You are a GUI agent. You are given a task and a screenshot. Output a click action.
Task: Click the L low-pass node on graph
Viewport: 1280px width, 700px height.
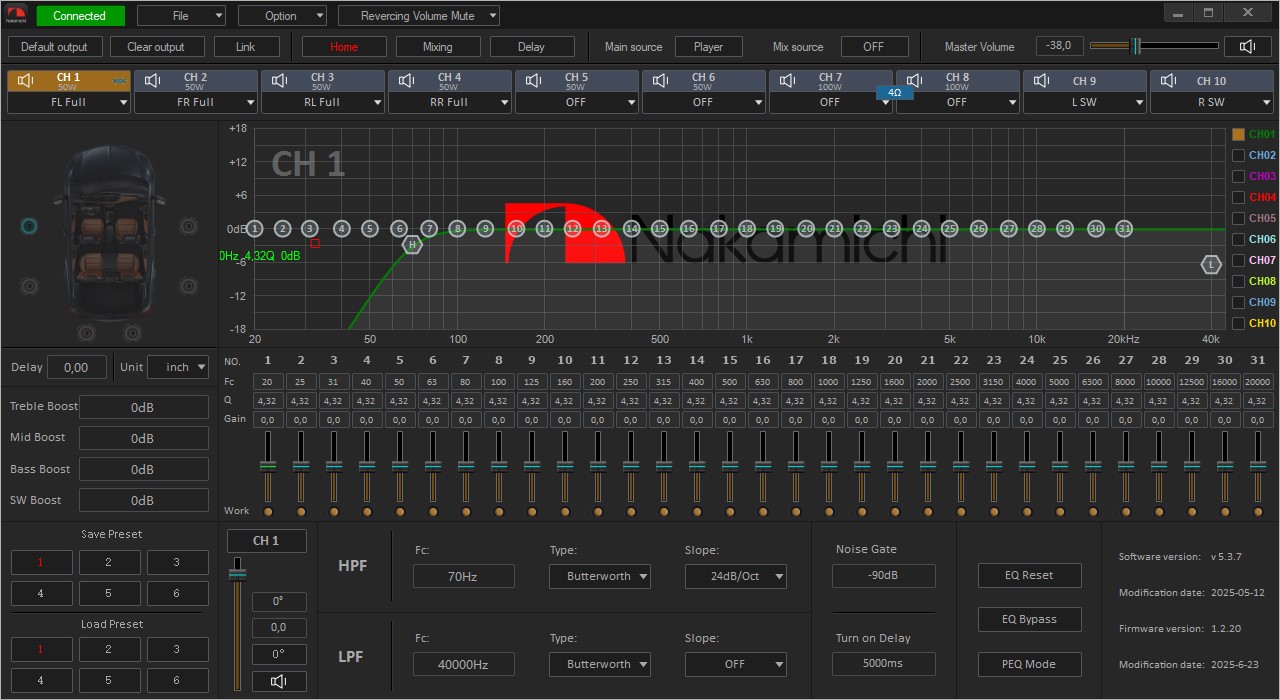1211,265
